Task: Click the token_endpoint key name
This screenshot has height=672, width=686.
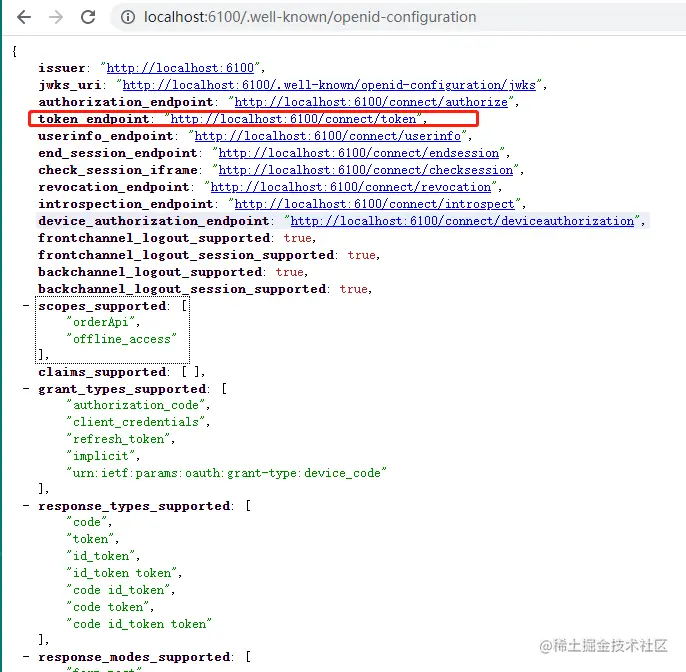Action: 94,119
